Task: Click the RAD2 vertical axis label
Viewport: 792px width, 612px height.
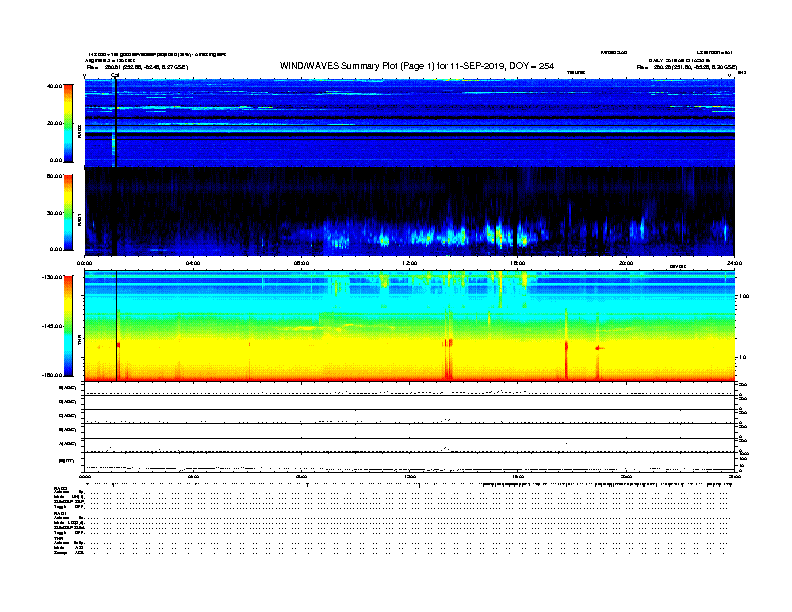Action: [x=80, y=132]
